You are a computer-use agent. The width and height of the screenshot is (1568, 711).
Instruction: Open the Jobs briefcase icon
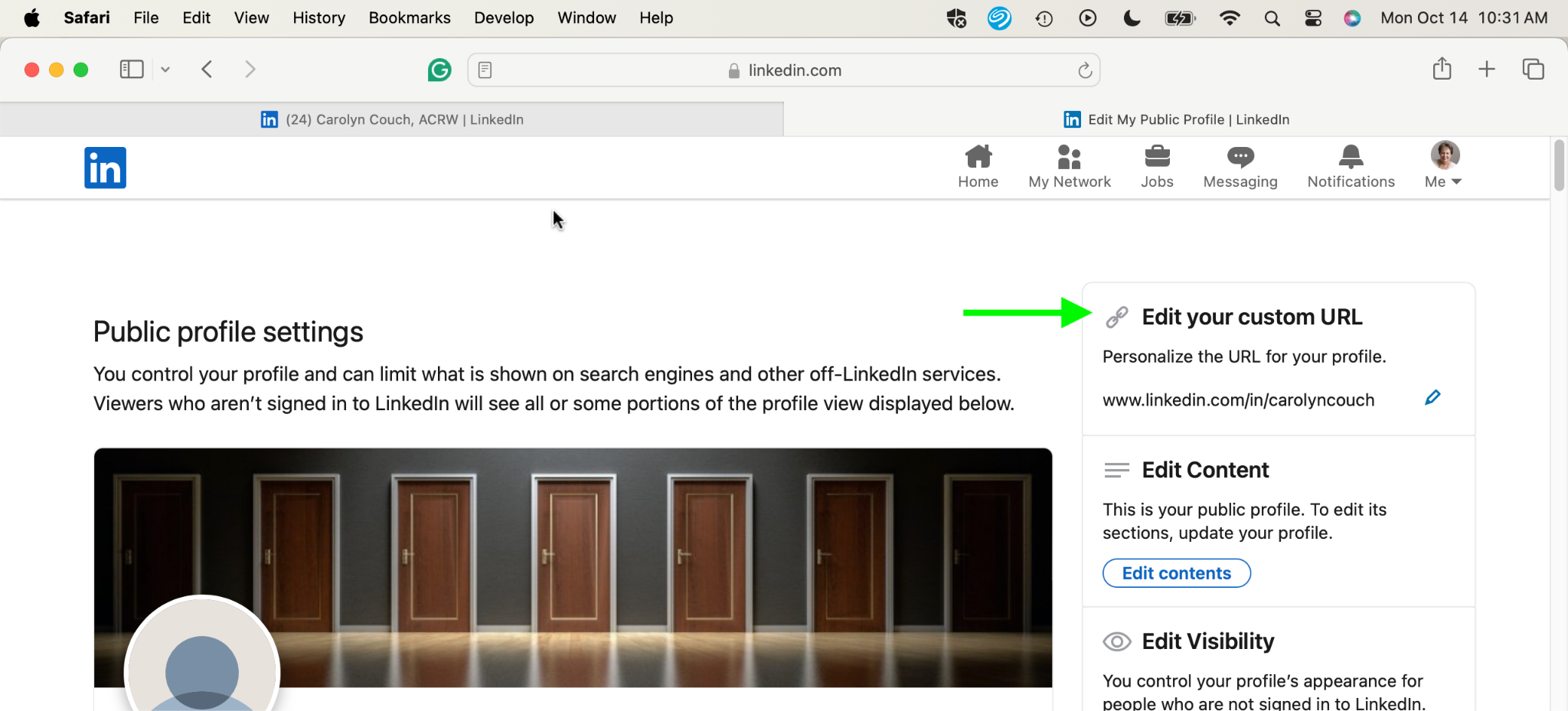click(1157, 156)
